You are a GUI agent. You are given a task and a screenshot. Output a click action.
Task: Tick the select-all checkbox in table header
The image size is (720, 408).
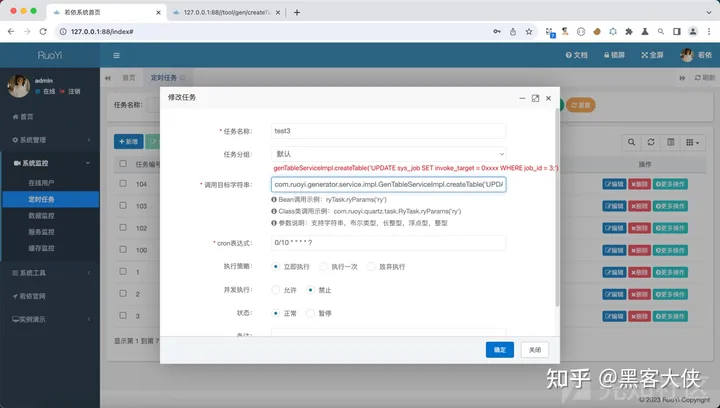123,163
